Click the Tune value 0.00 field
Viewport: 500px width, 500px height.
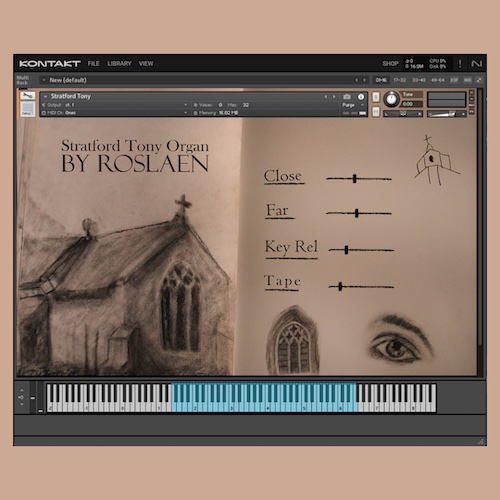pyautogui.click(x=412, y=104)
